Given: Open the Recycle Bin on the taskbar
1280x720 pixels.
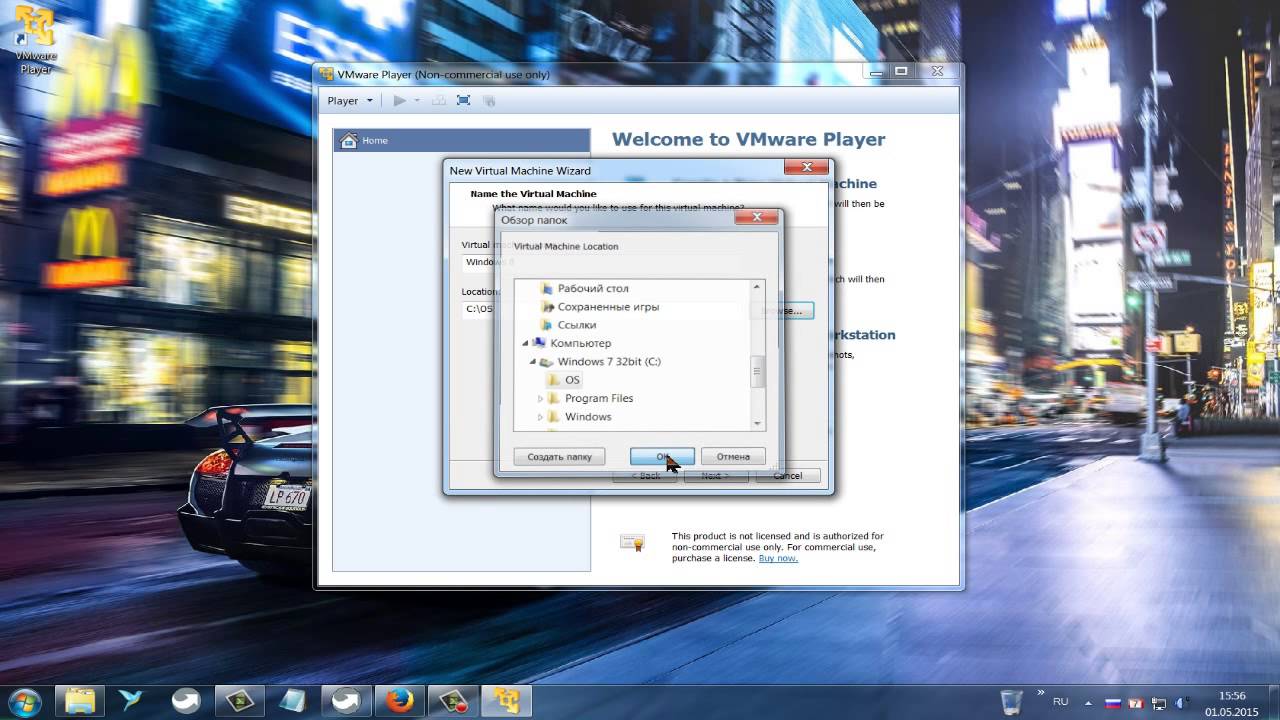Looking at the screenshot, I should [x=1012, y=700].
